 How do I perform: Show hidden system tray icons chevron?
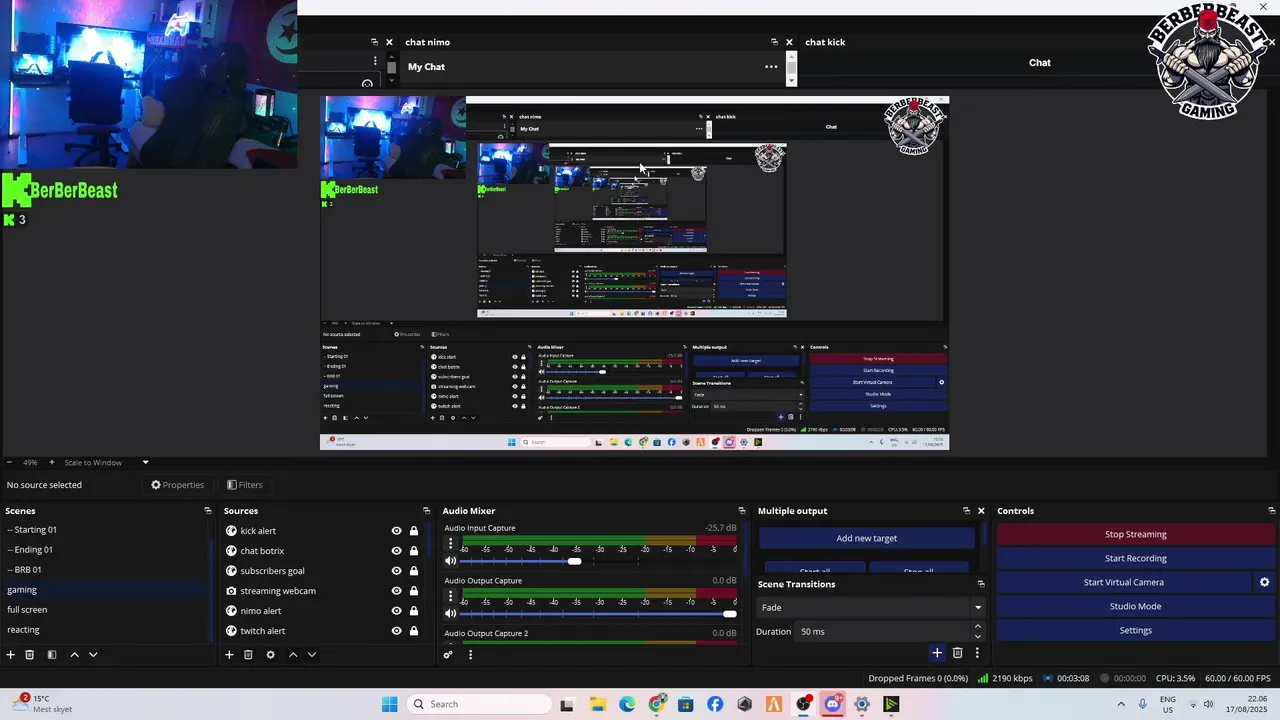point(1120,704)
